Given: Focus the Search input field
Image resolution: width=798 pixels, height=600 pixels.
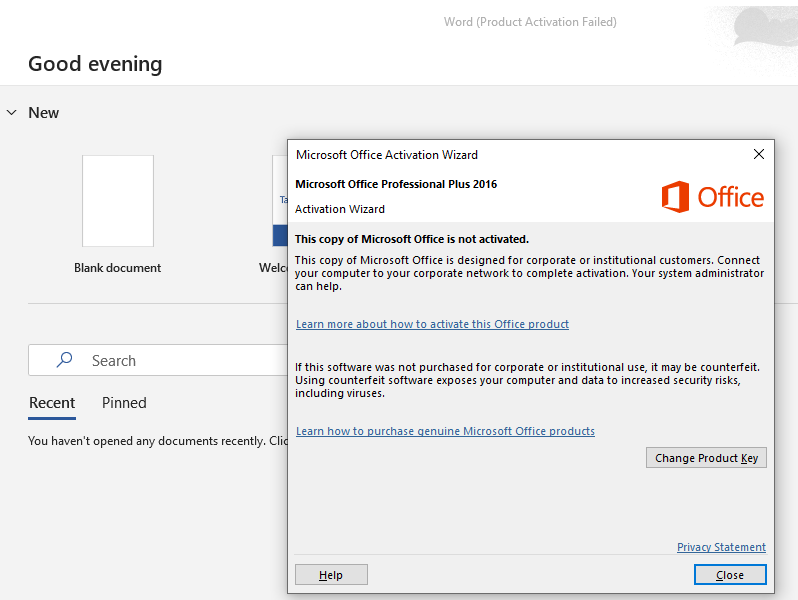Looking at the screenshot, I should click(x=180, y=360).
